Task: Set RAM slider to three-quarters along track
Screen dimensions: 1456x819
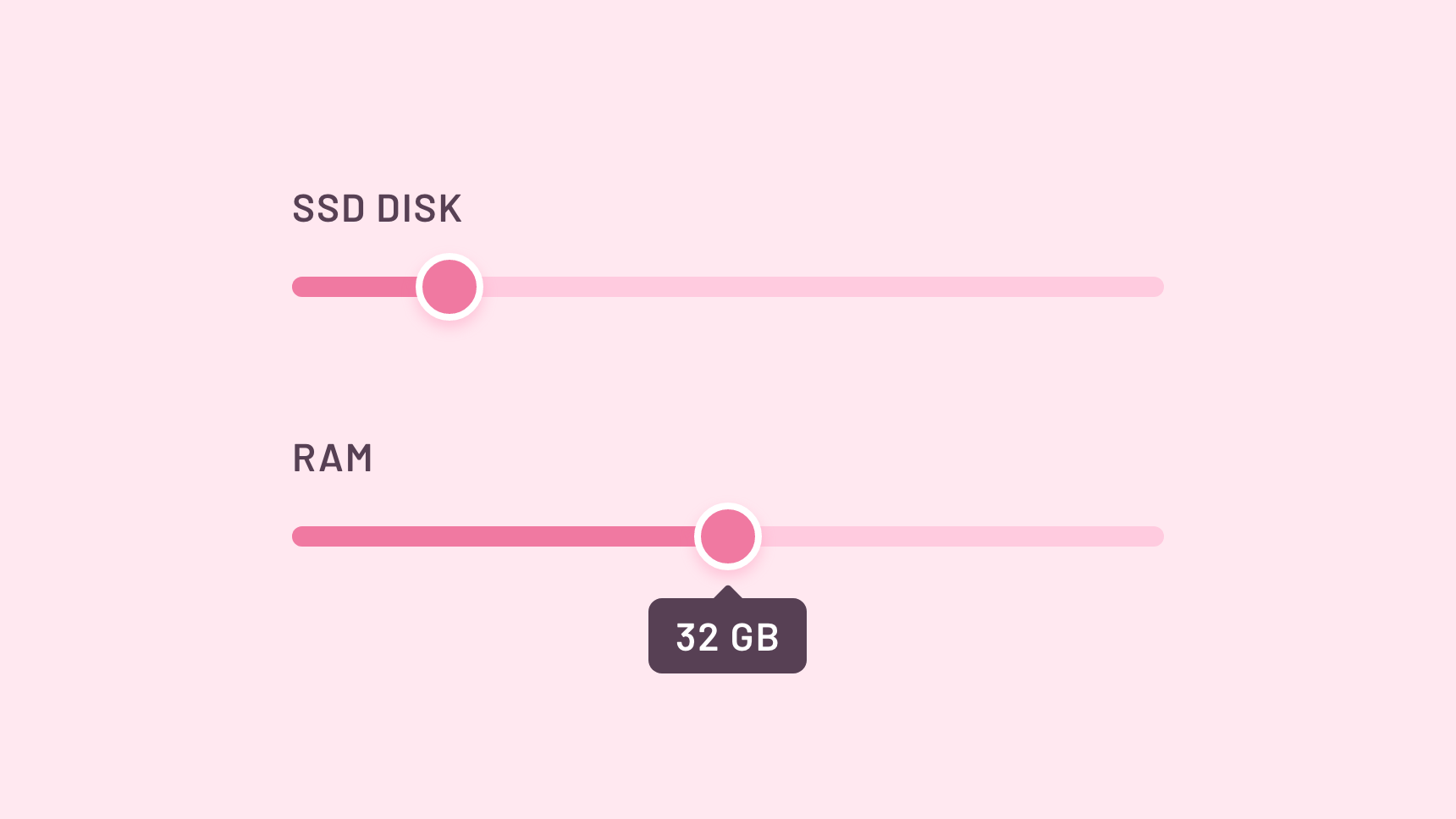Action: 946,536
